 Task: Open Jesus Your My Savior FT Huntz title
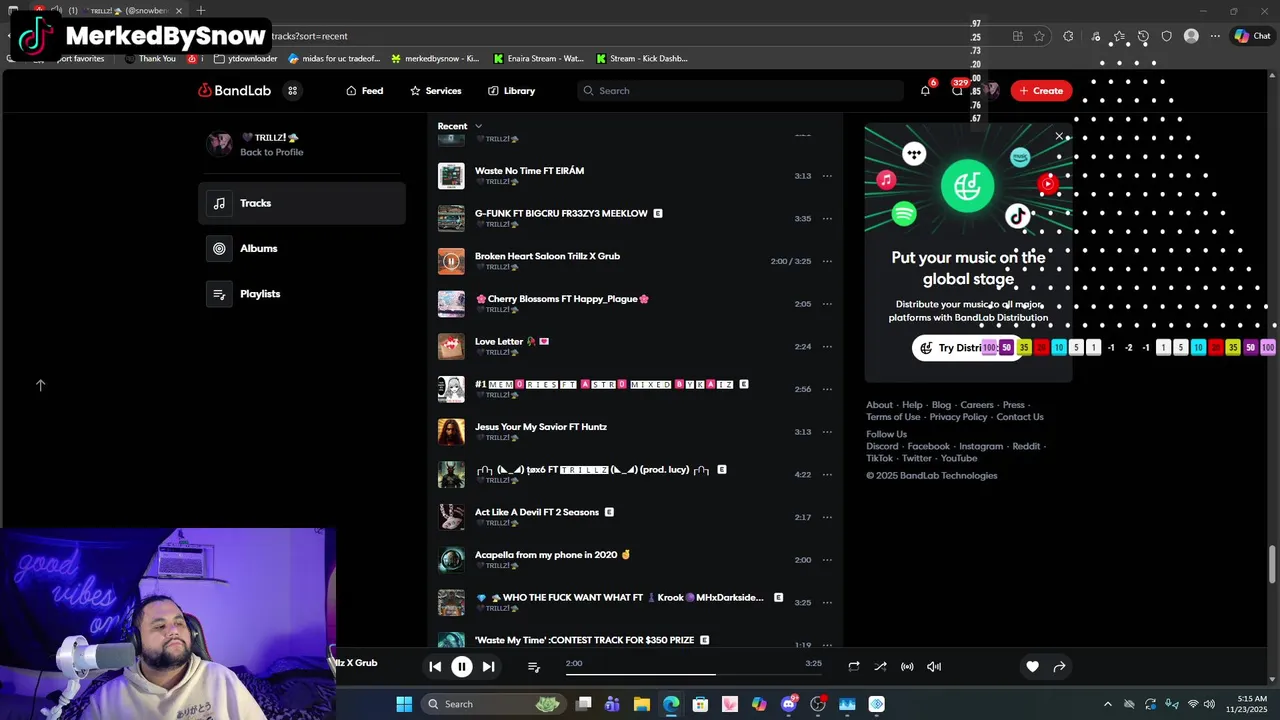coord(541,427)
